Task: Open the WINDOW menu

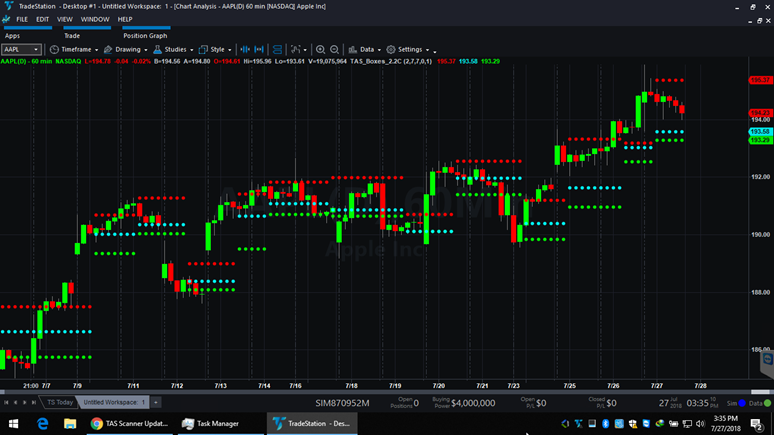Action: pyautogui.click(x=95, y=19)
